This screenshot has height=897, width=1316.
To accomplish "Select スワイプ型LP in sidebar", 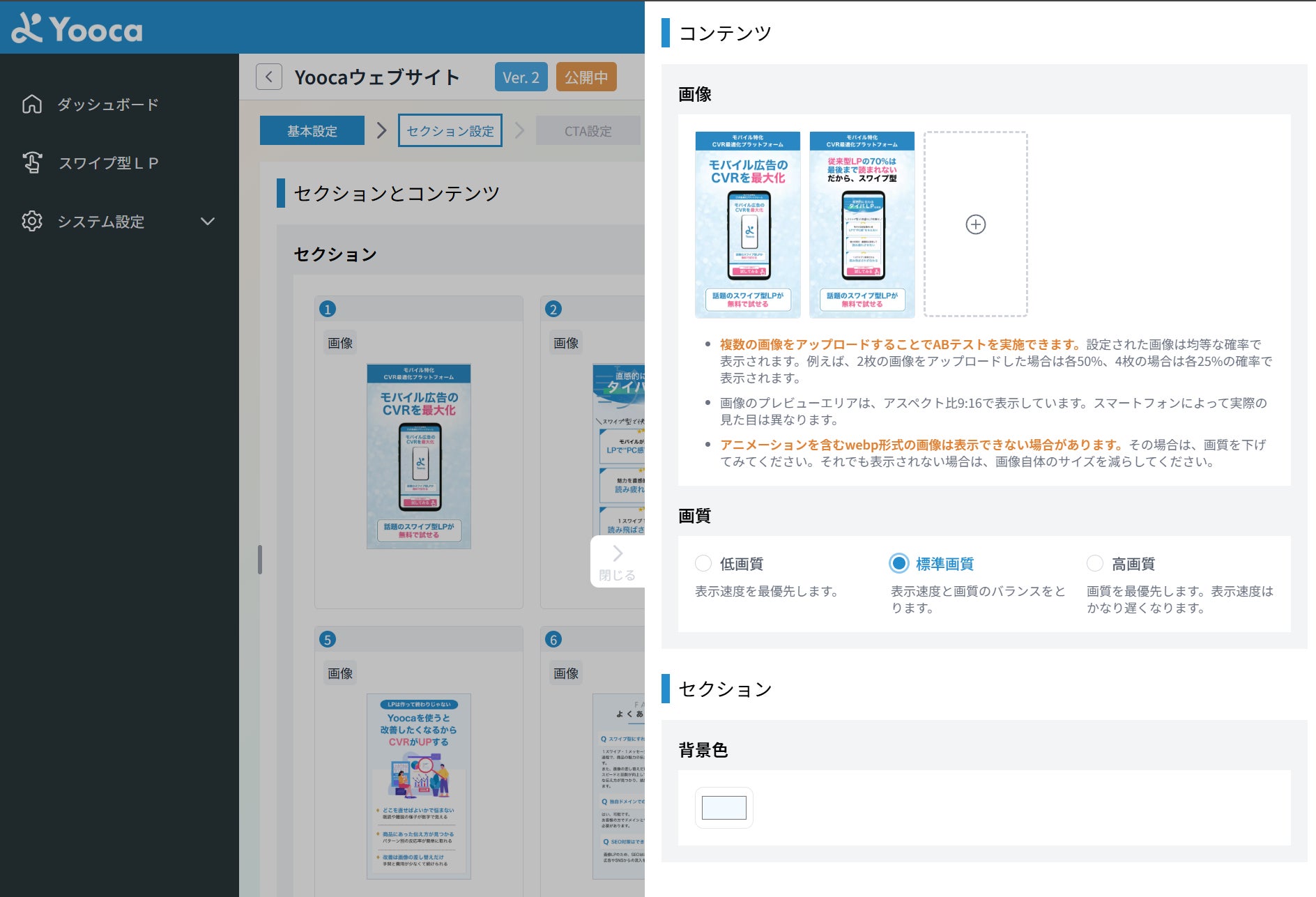I will [108, 162].
